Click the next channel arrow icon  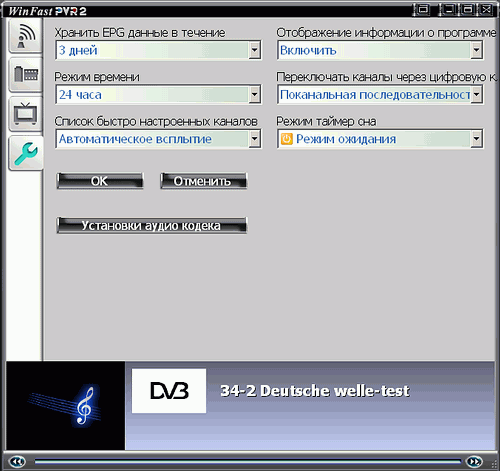coord(474,462)
